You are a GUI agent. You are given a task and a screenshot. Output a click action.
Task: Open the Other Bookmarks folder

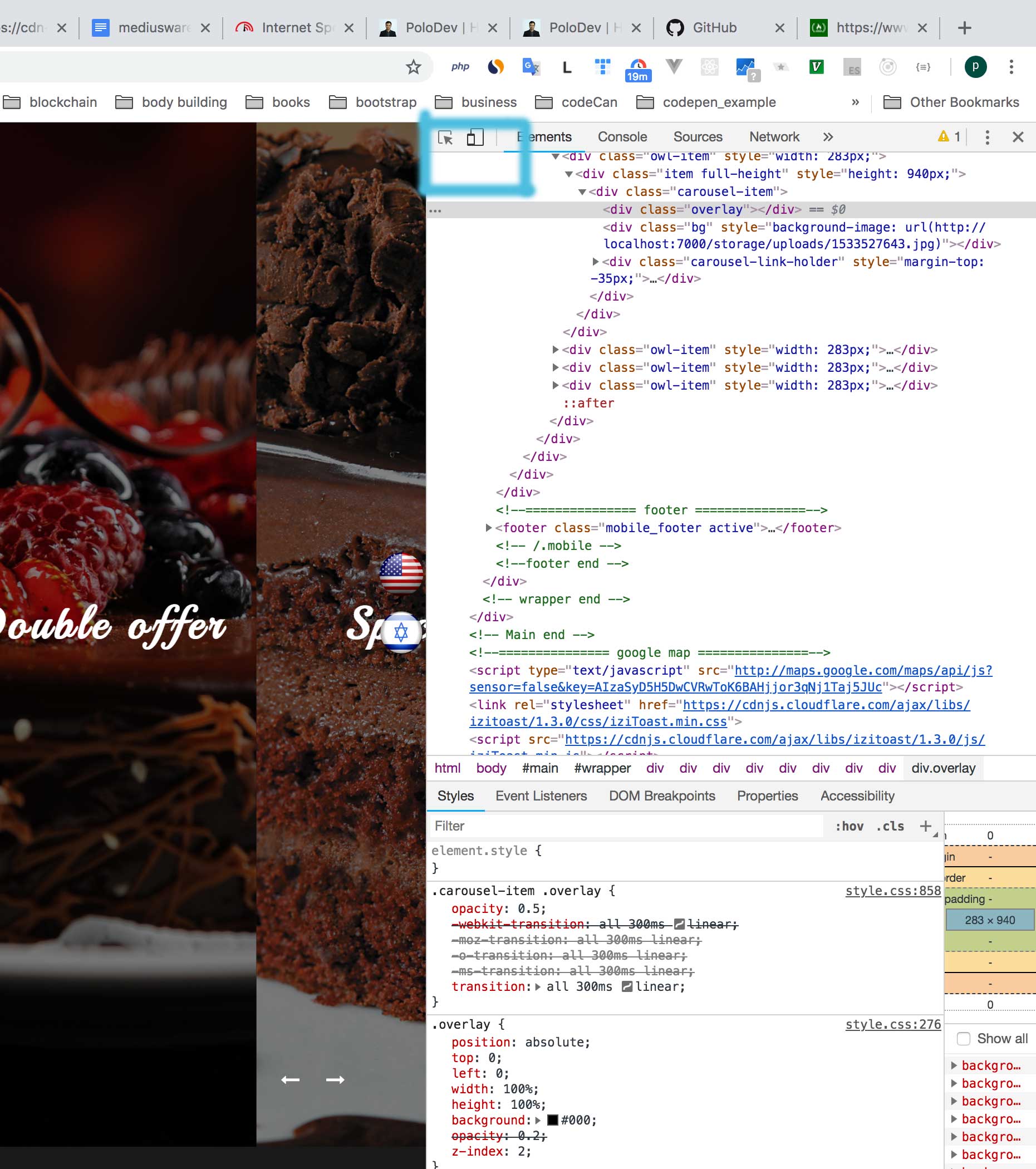pos(952,102)
